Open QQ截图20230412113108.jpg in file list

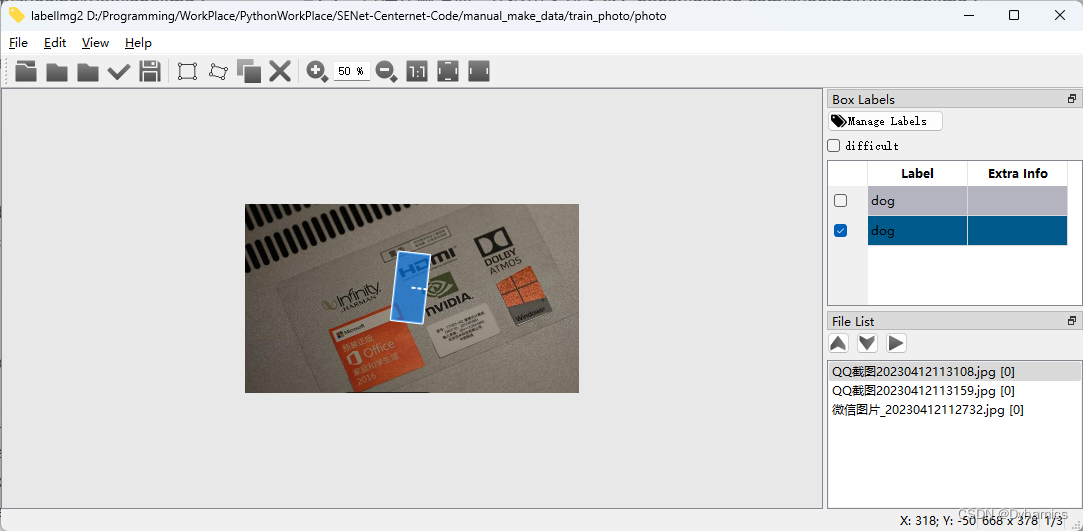(x=955, y=371)
